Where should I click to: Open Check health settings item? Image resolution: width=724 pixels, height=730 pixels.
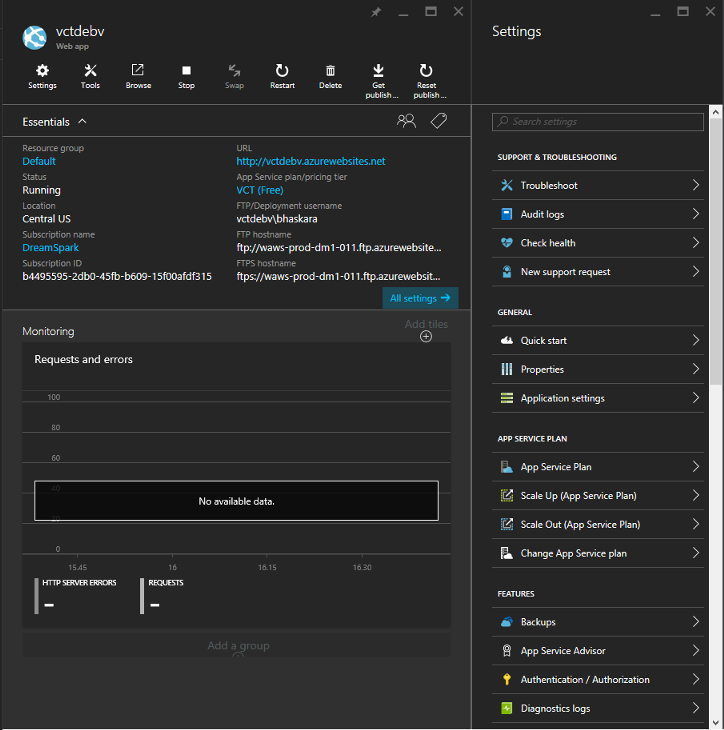(598, 243)
